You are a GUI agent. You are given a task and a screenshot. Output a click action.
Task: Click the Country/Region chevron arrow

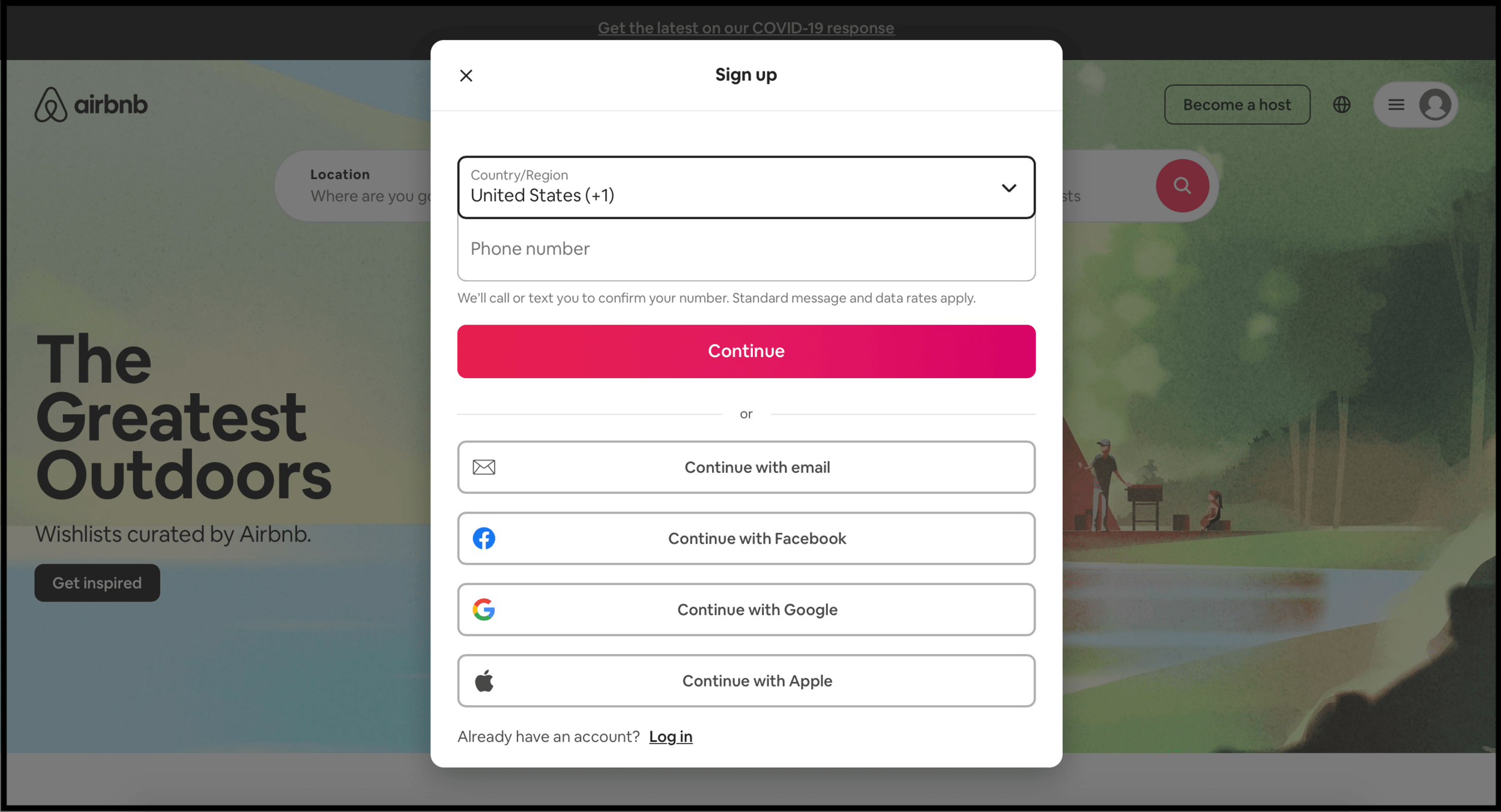coord(1008,187)
